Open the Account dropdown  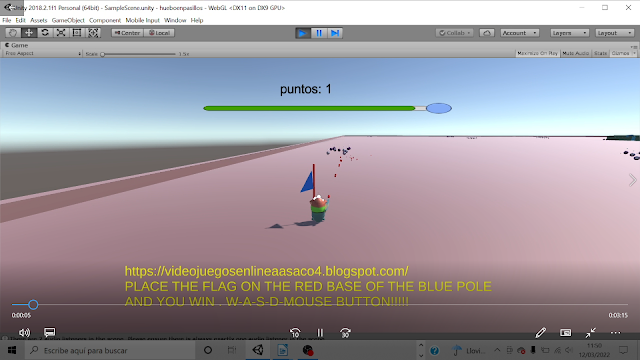coord(520,33)
